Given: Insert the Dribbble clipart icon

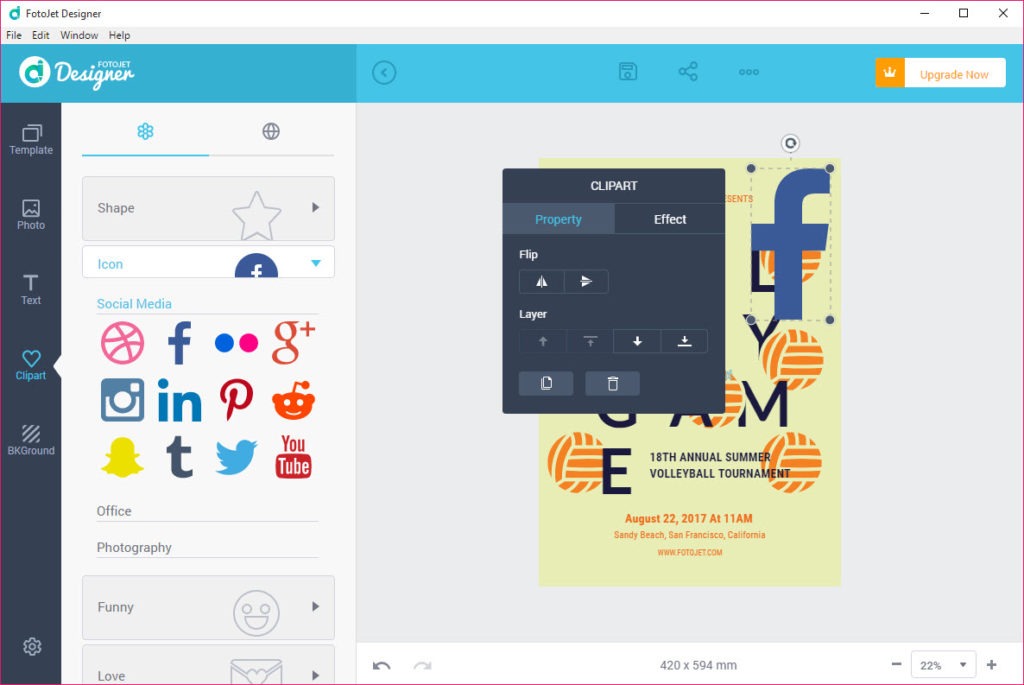Looking at the screenshot, I should pyautogui.click(x=122, y=343).
